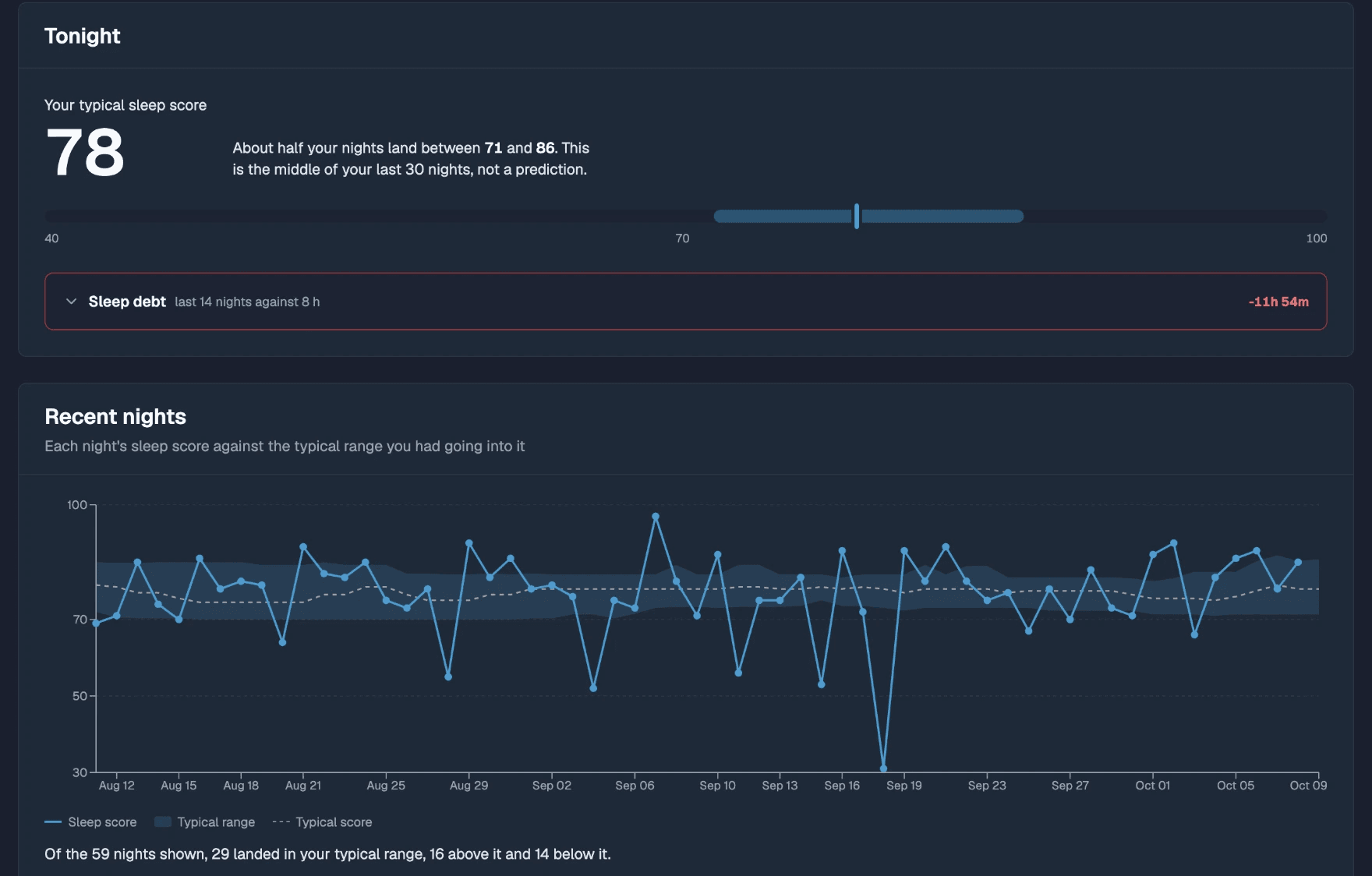The image size is (1372, 876).
Task: Click the Typical range legend swatch
Action: [x=163, y=822]
